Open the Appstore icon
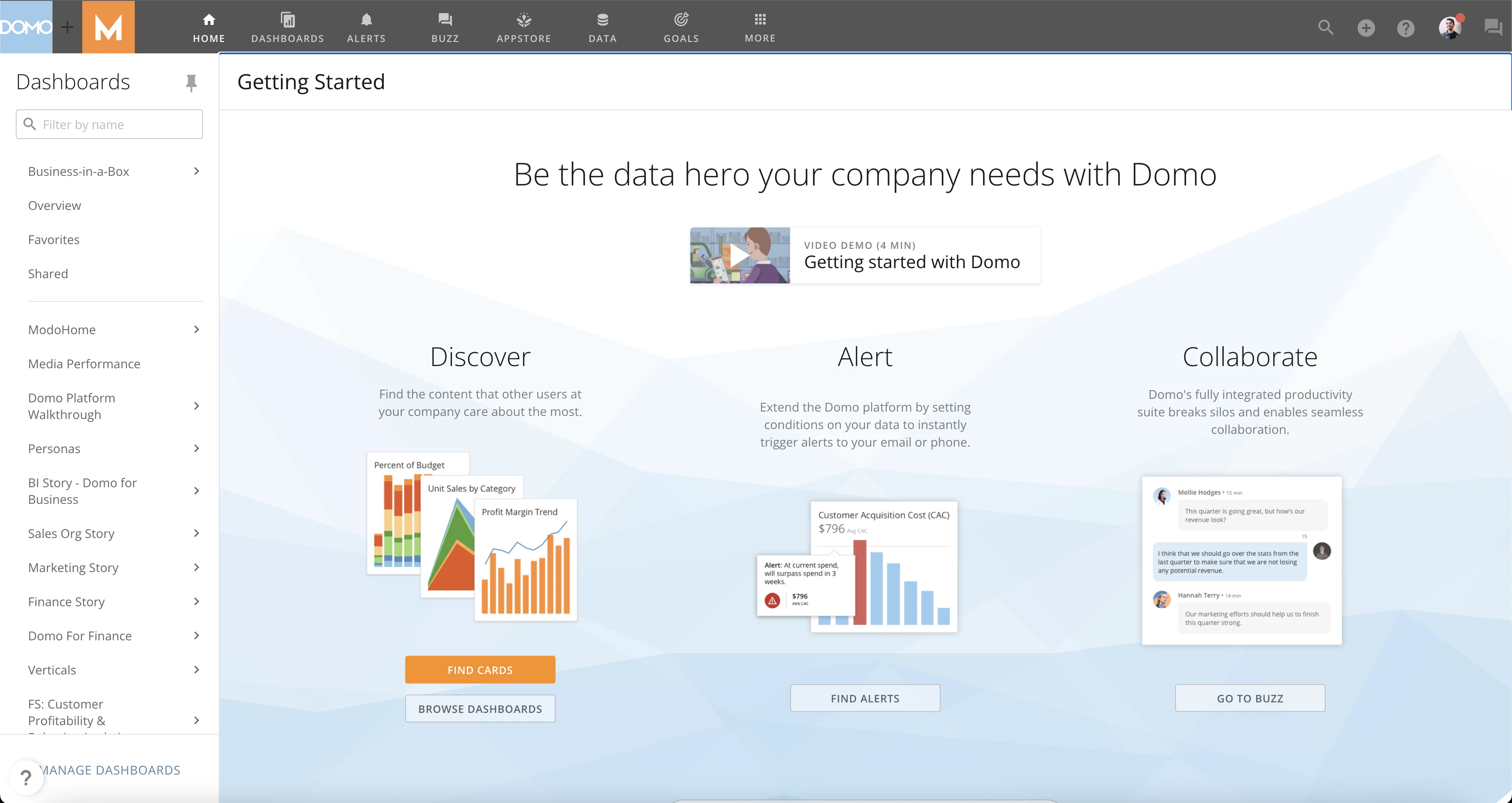 point(524,20)
